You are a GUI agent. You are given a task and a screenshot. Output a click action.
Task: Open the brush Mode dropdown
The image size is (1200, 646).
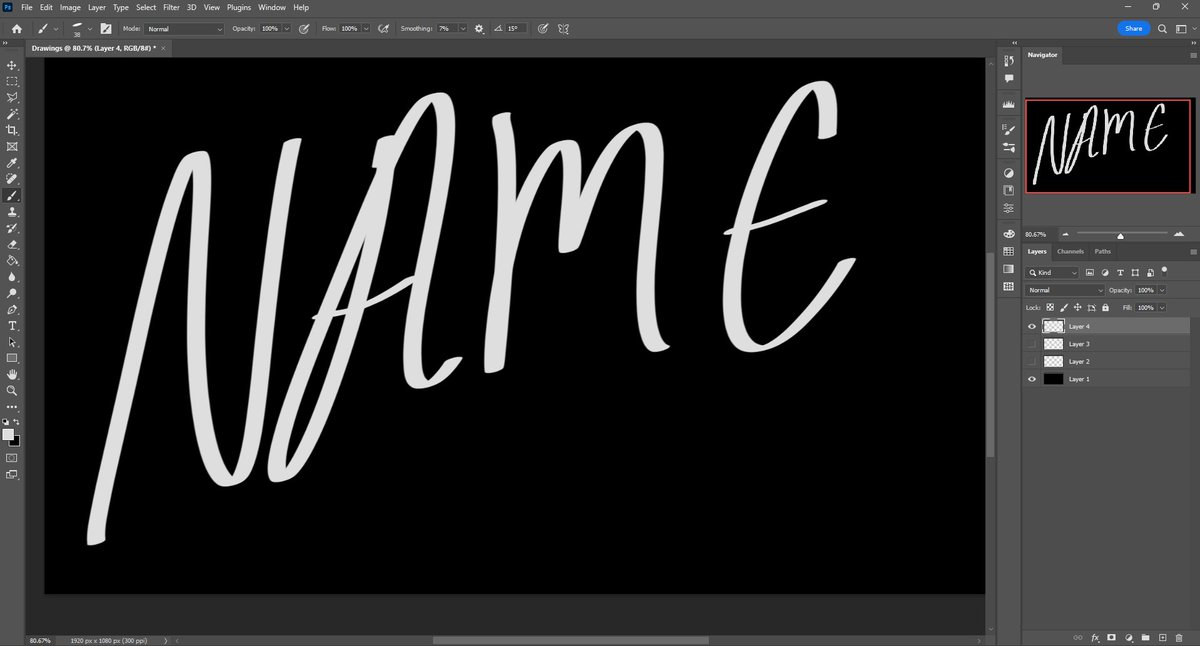pyautogui.click(x=185, y=29)
